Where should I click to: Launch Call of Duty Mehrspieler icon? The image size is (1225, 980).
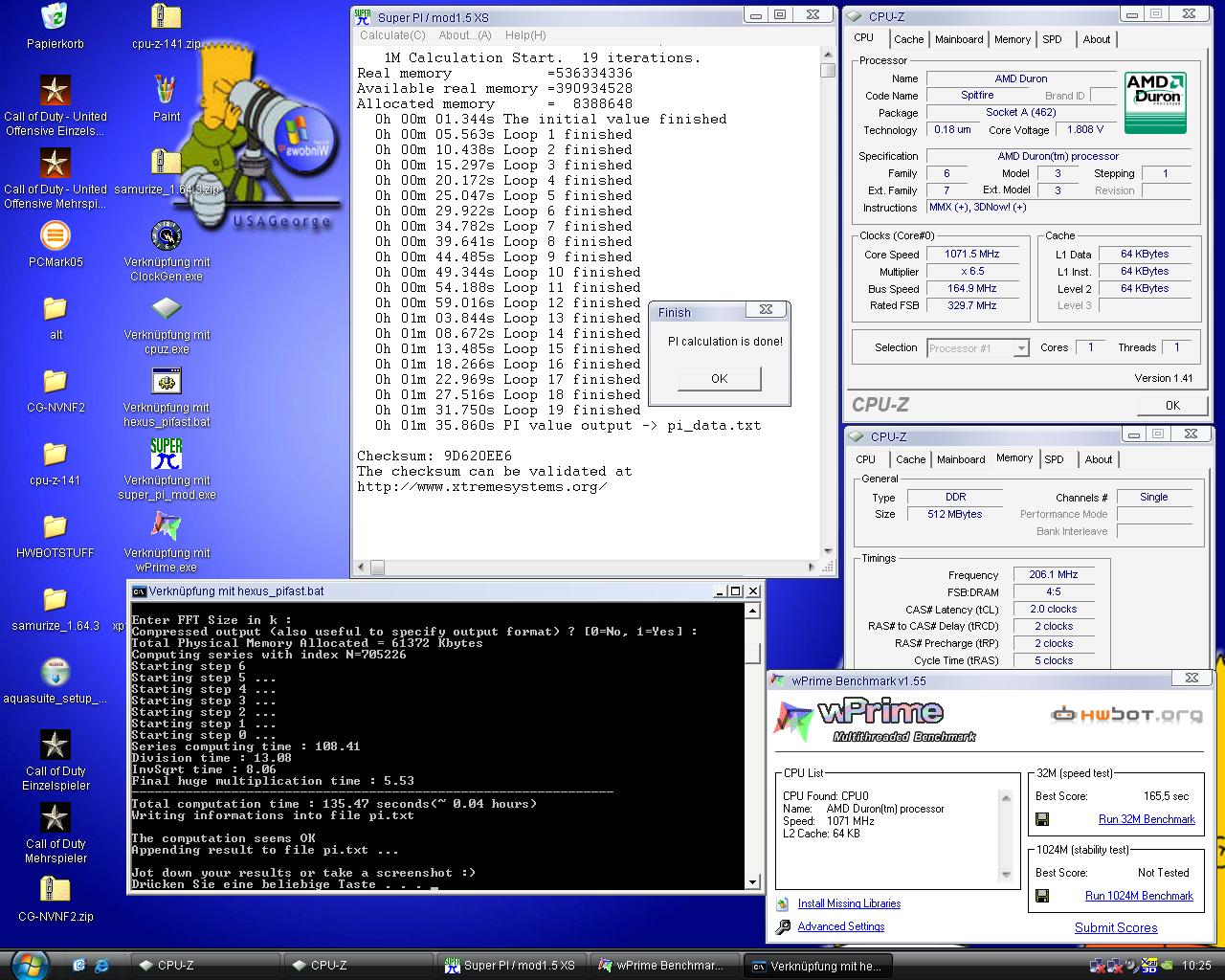[x=56, y=817]
